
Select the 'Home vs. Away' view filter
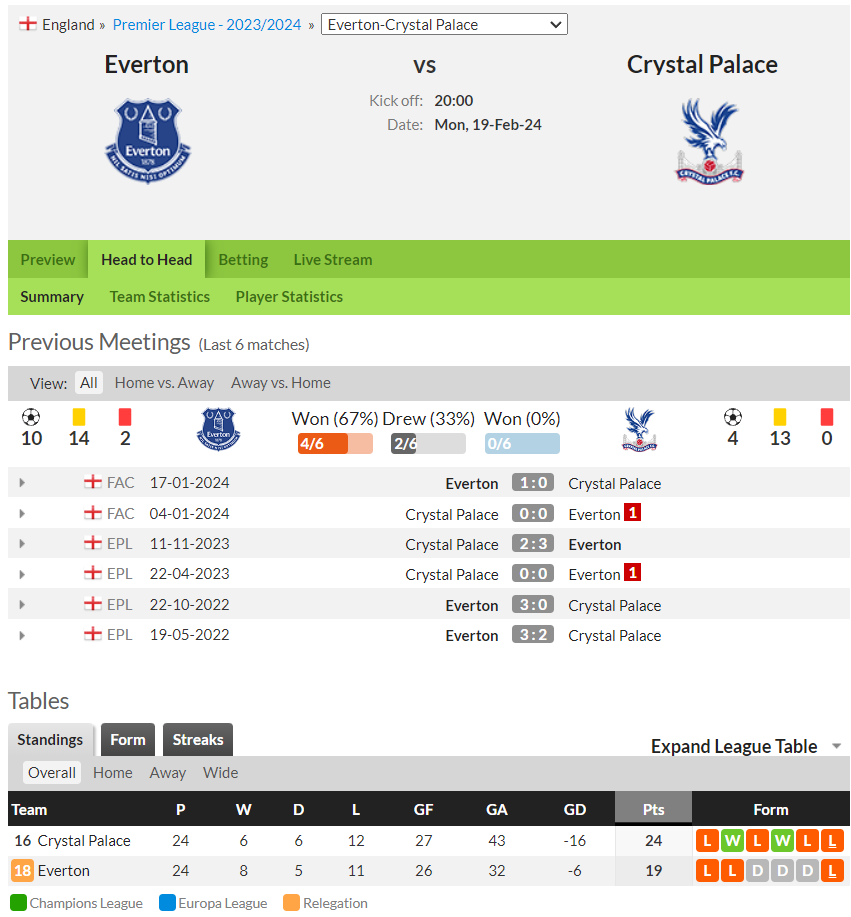[x=164, y=383]
